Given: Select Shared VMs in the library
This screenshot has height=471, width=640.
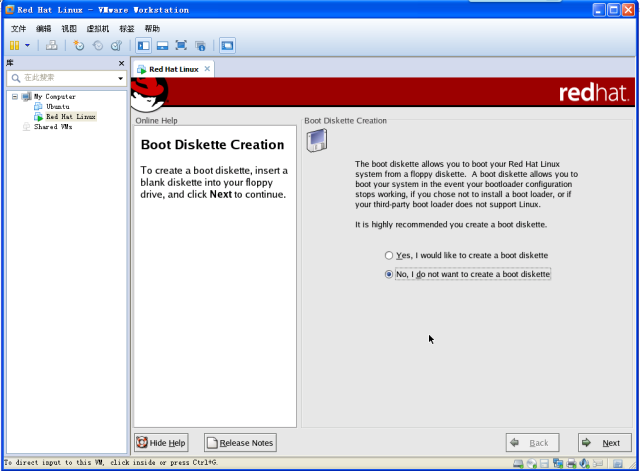Looking at the screenshot, I should tap(53, 127).
